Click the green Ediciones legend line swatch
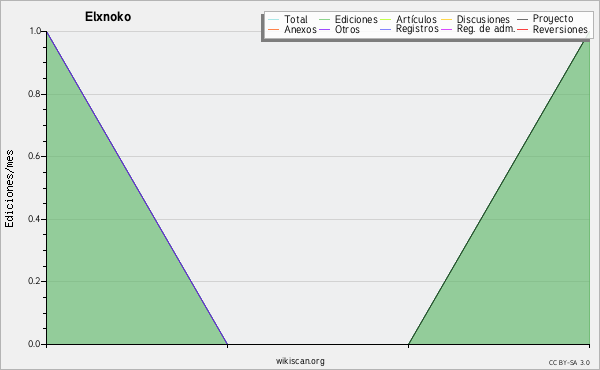 pos(324,19)
